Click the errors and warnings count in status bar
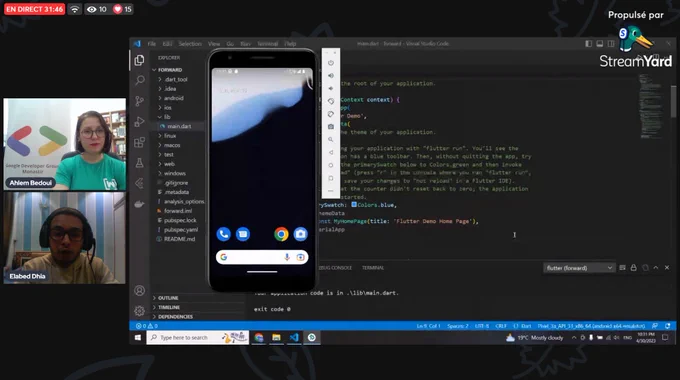The image size is (680, 380). click(x=147, y=326)
